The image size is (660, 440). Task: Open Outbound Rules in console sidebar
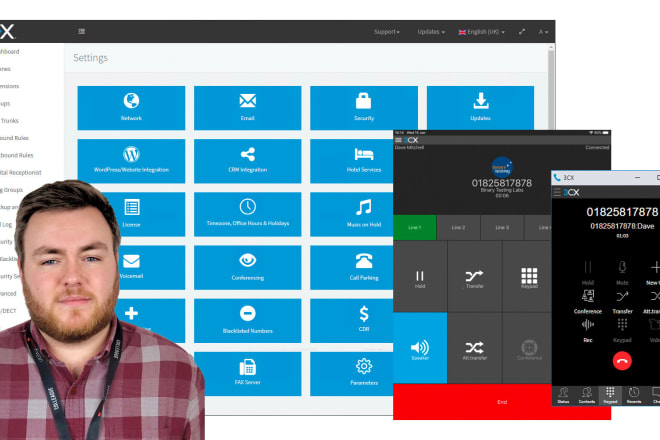(16, 155)
